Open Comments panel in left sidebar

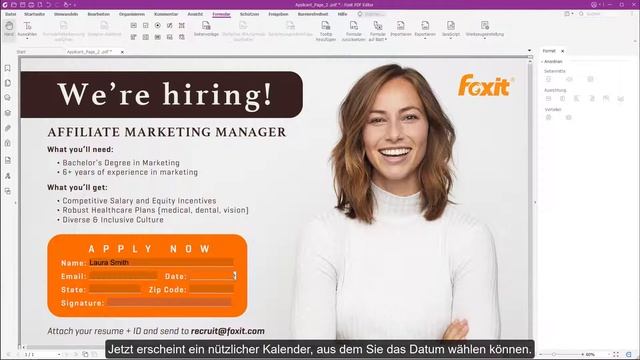tap(8, 98)
